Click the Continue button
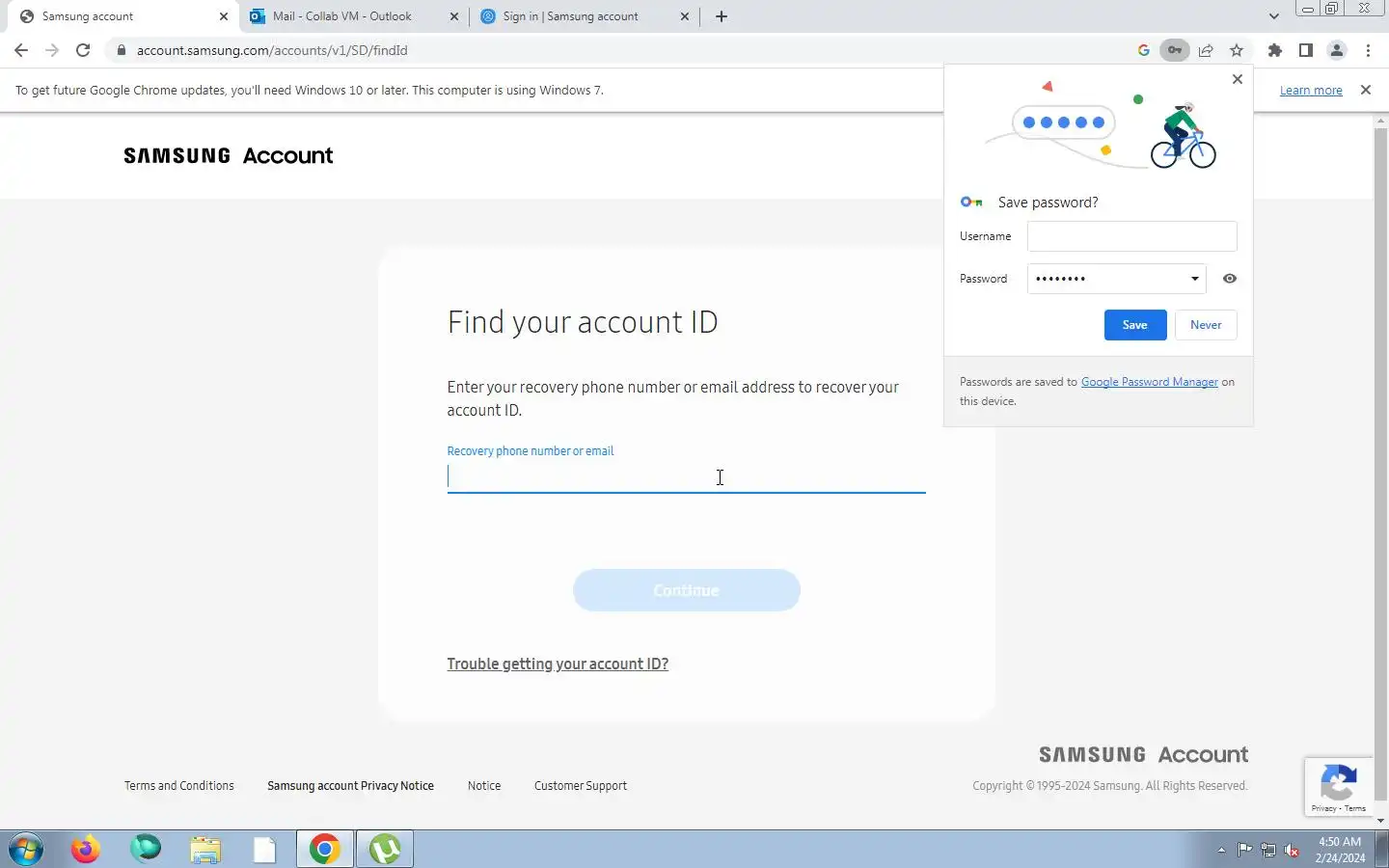Screen dimensions: 1389x868 point(686,590)
